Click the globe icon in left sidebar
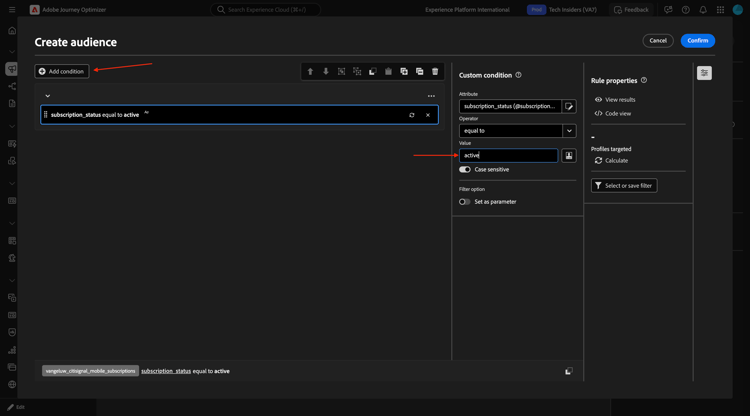Image resolution: width=750 pixels, height=416 pixels. pyautogui.click(x=12, y=384)
